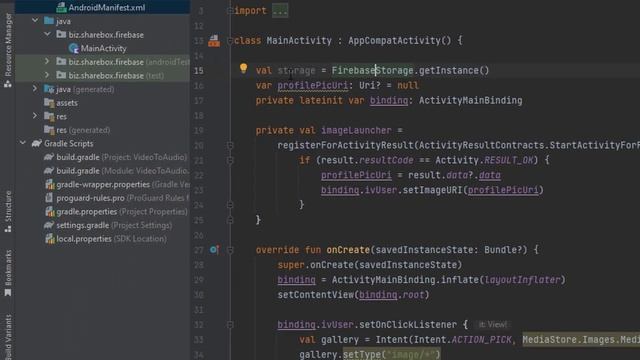Open the Resource Manager tool window

[8, 50]
